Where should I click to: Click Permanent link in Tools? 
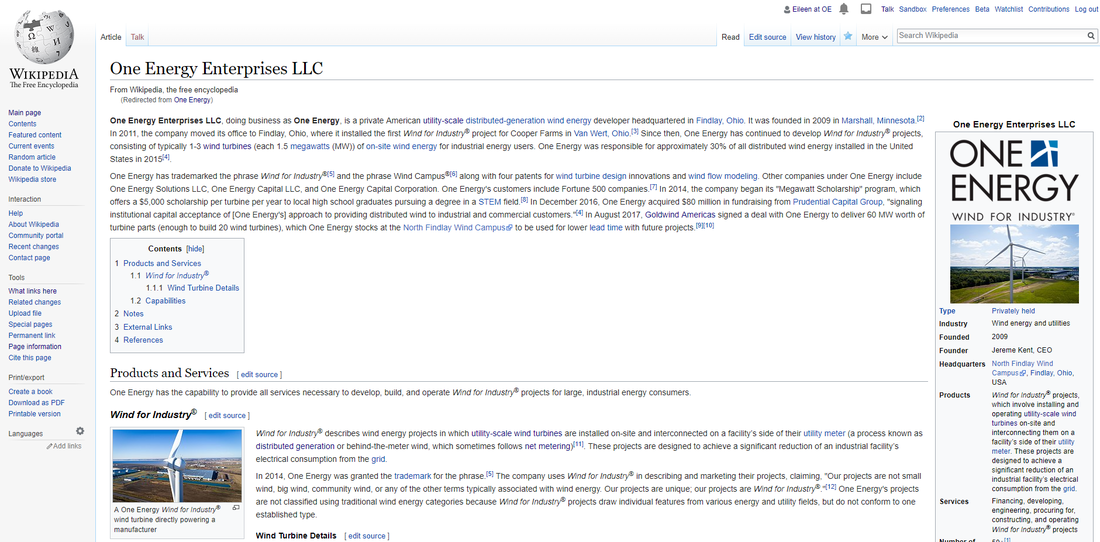coord(32,336)
